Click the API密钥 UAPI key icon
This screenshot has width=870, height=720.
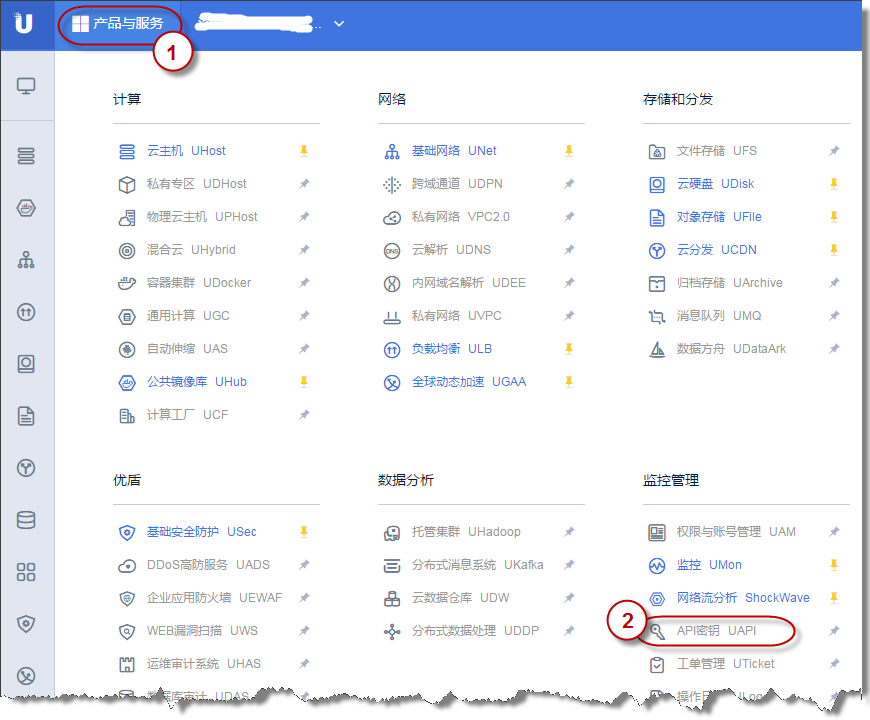pos(657,631)
